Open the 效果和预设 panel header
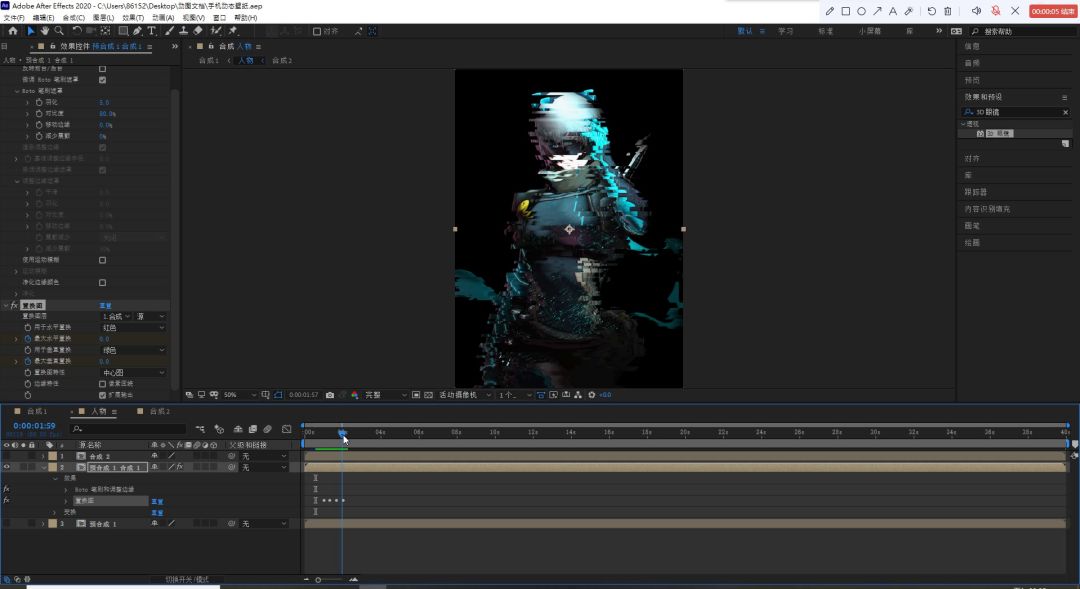 (983, 97)
